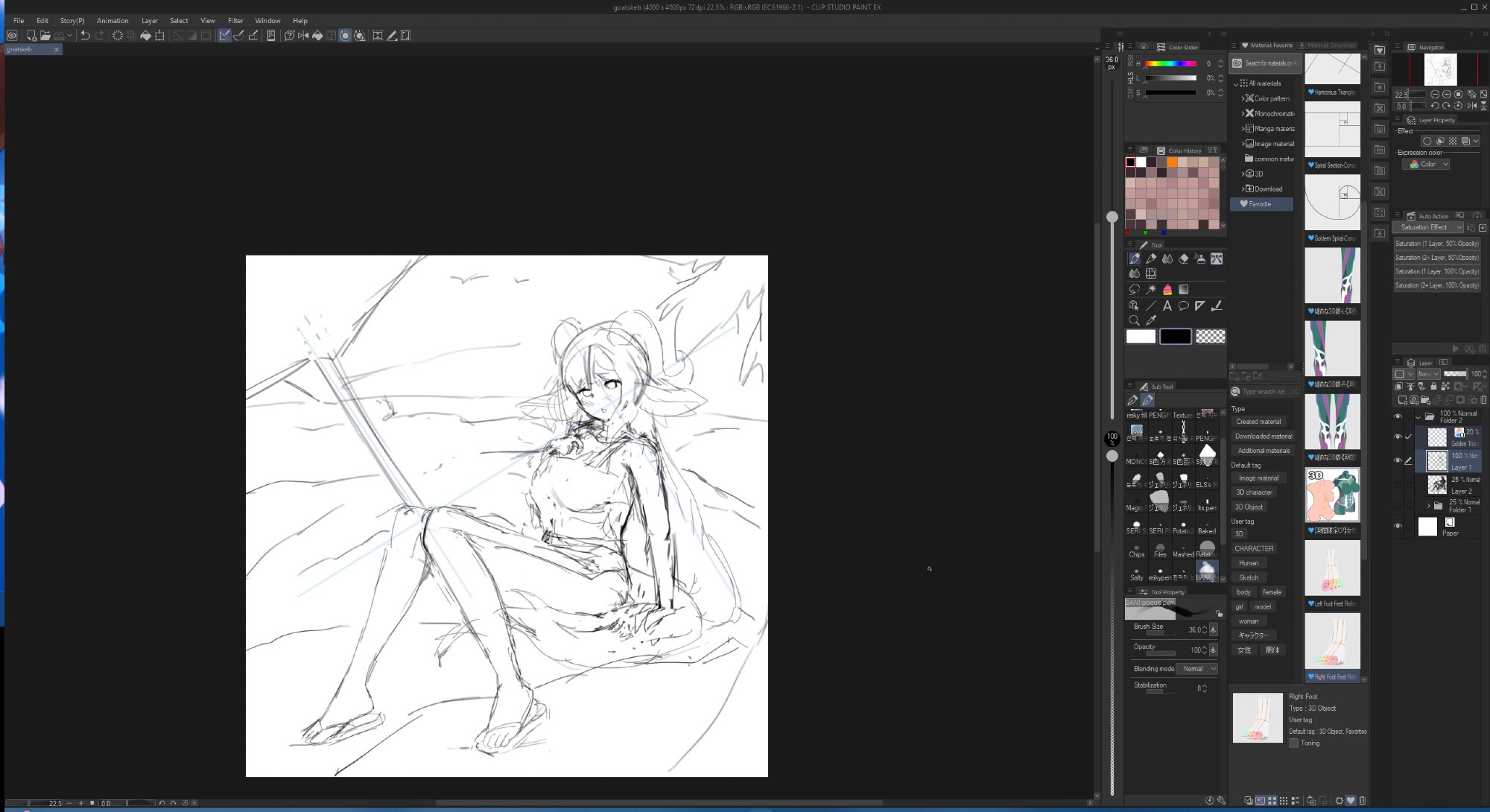Expand Folder 1 in the layer list
This screenshot has height=812, width=1490.
1428,506
